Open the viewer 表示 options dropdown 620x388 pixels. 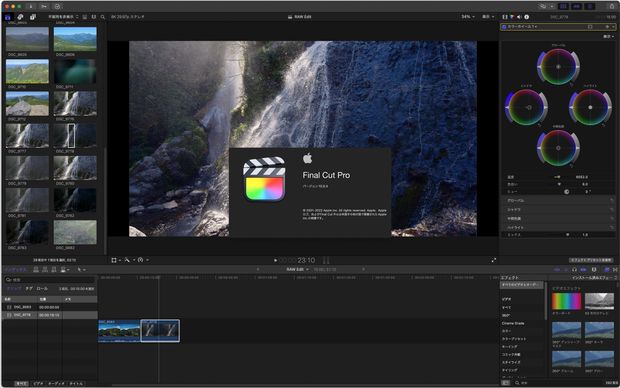click(x=488, y=17)
